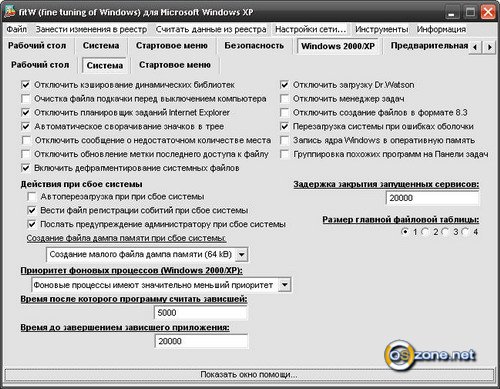Click the service shutdown delay field (20000)

(432, 198)
